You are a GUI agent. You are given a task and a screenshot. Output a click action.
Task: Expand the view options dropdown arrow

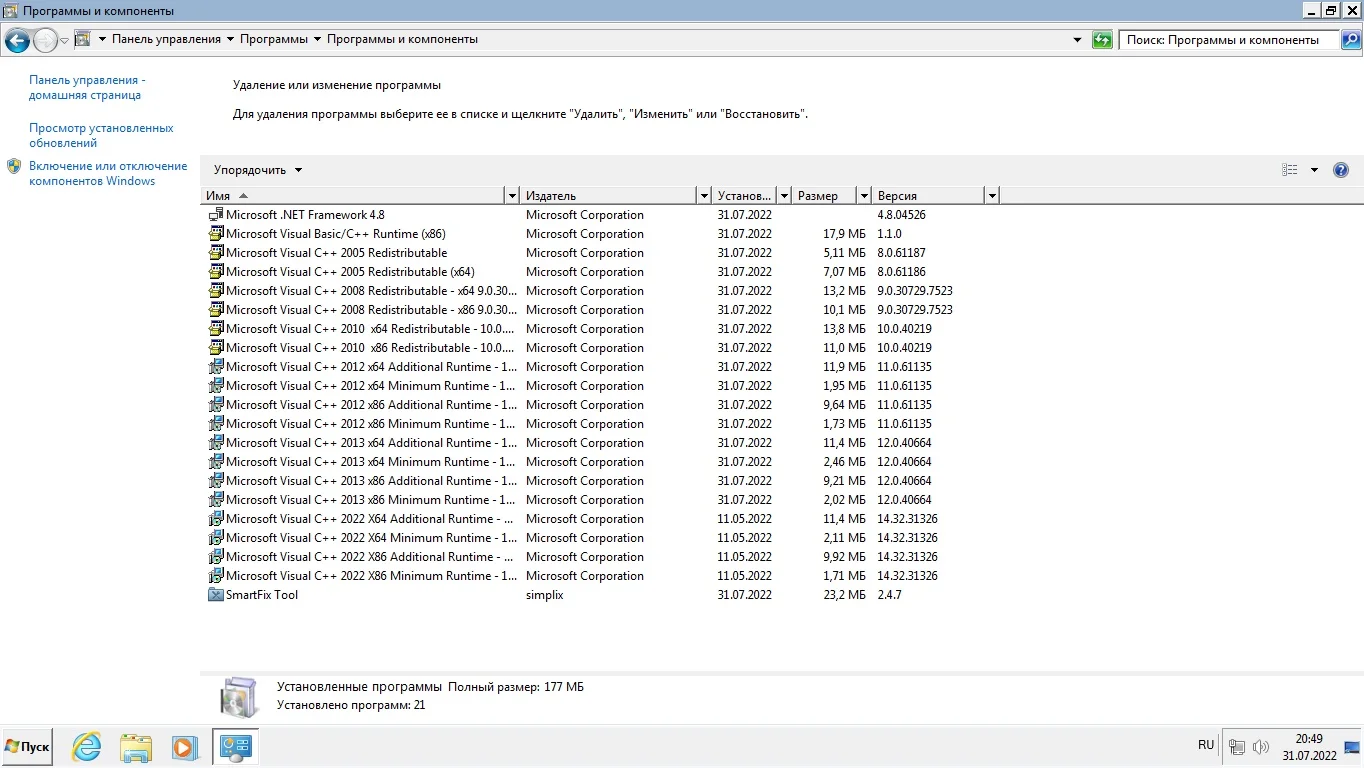[x=1314, y=170]
